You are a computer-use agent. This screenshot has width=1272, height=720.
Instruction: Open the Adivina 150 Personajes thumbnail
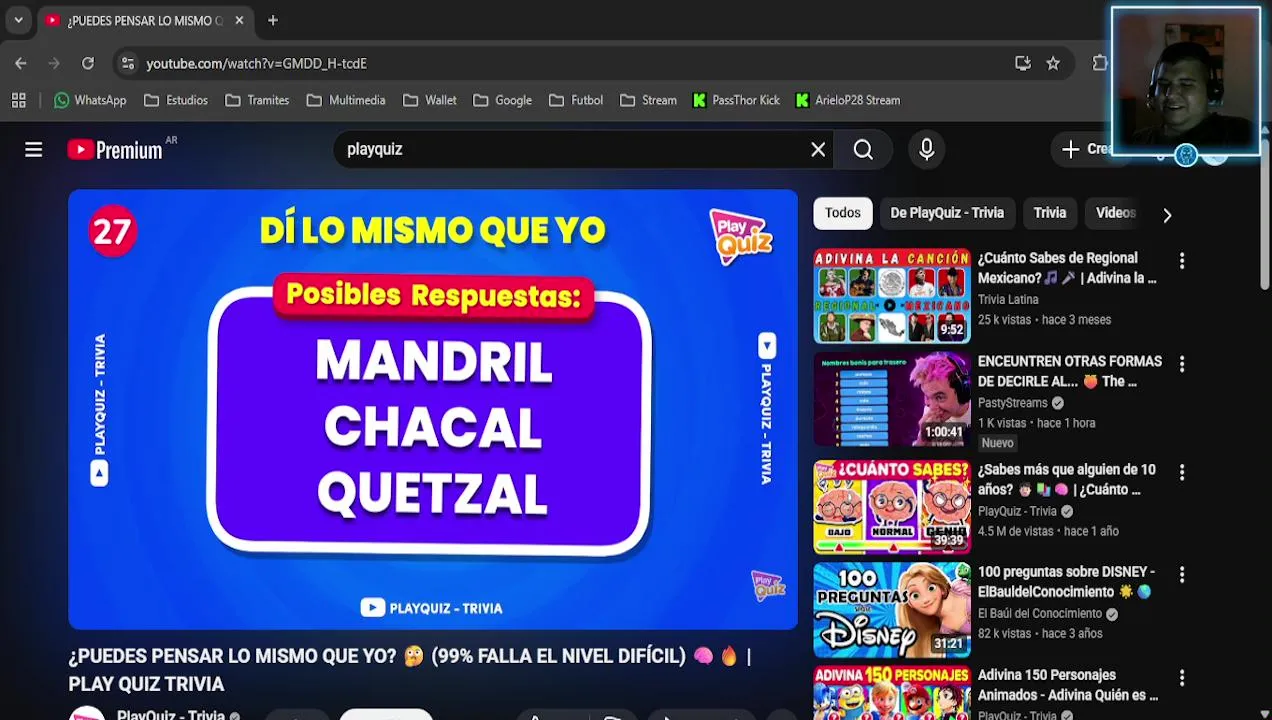point(892,693)
